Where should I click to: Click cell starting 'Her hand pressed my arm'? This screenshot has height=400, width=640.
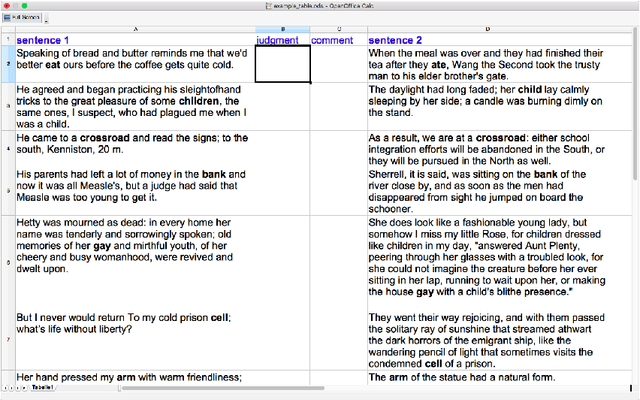point(136,377)
